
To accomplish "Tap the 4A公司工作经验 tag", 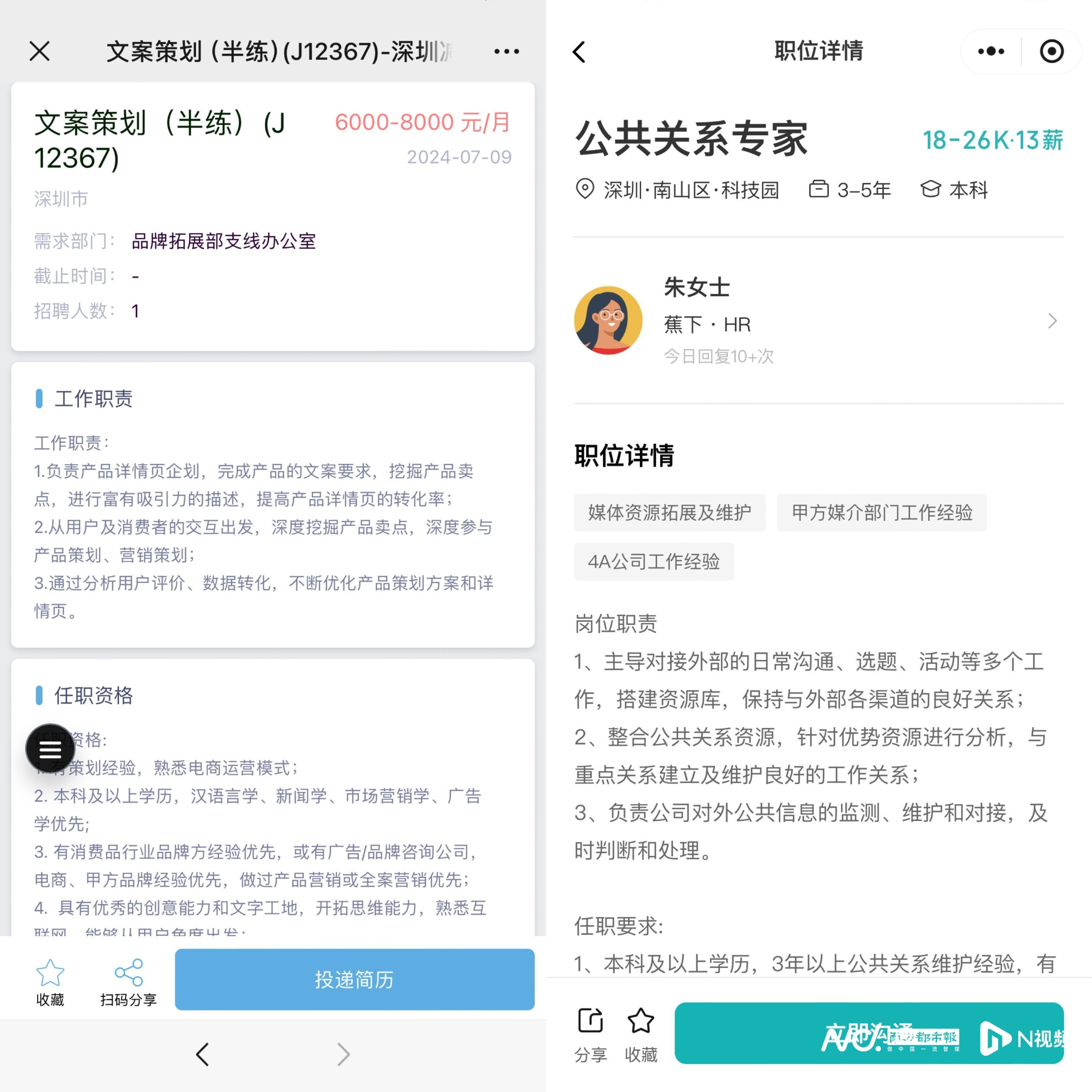I will (x=653, y=561).
